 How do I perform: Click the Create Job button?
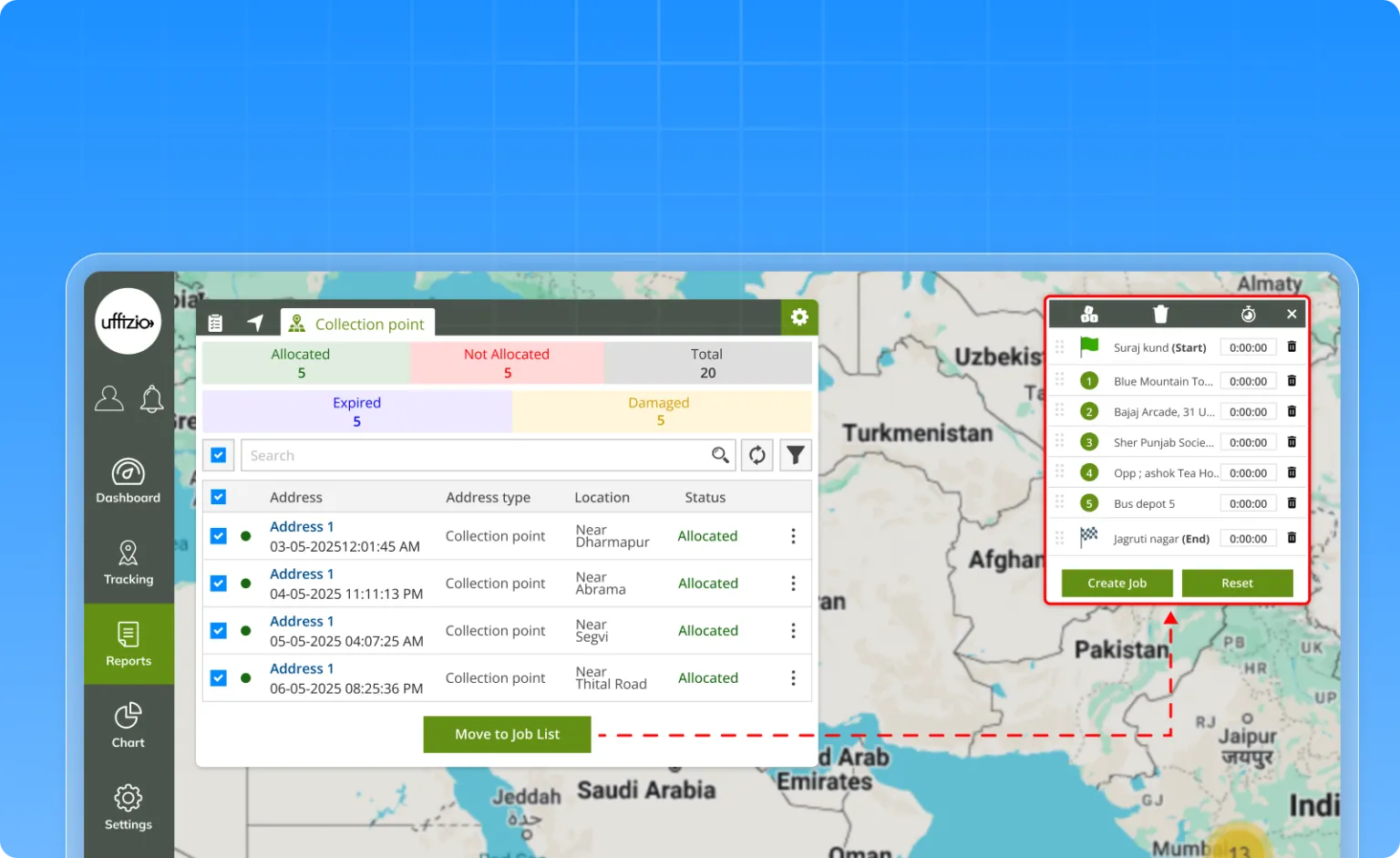click(1117, 584)
